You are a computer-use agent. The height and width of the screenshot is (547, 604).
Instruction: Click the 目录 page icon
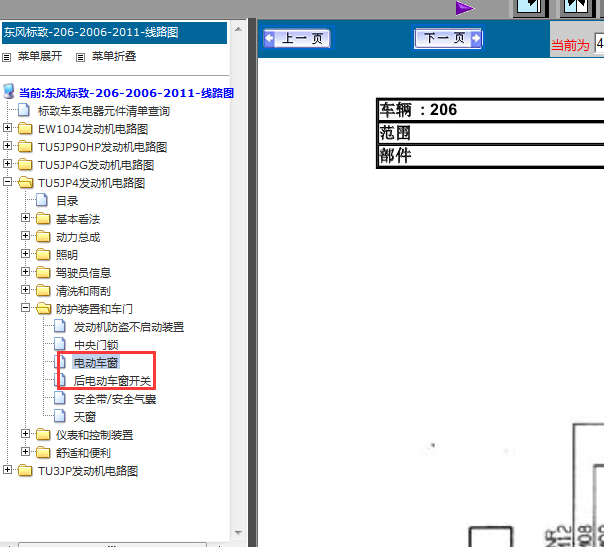click(x=42, y=200)
